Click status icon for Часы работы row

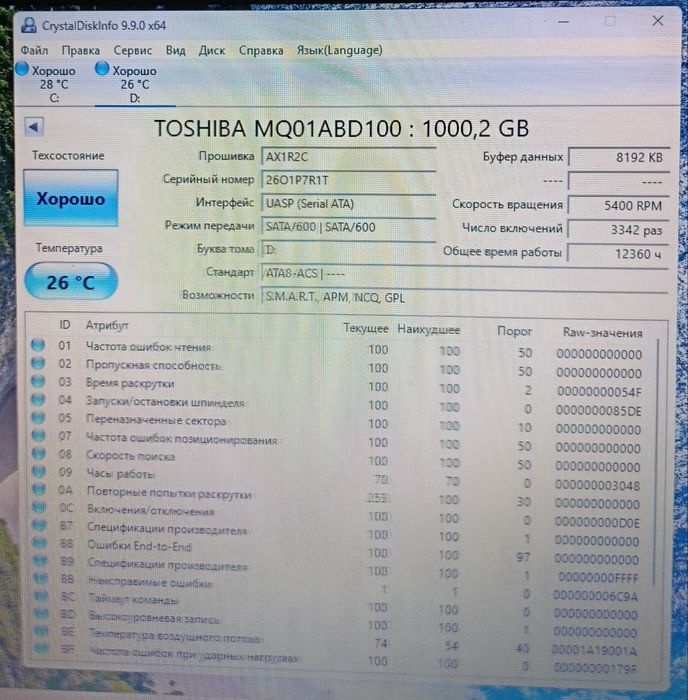[x=39, y=471]
